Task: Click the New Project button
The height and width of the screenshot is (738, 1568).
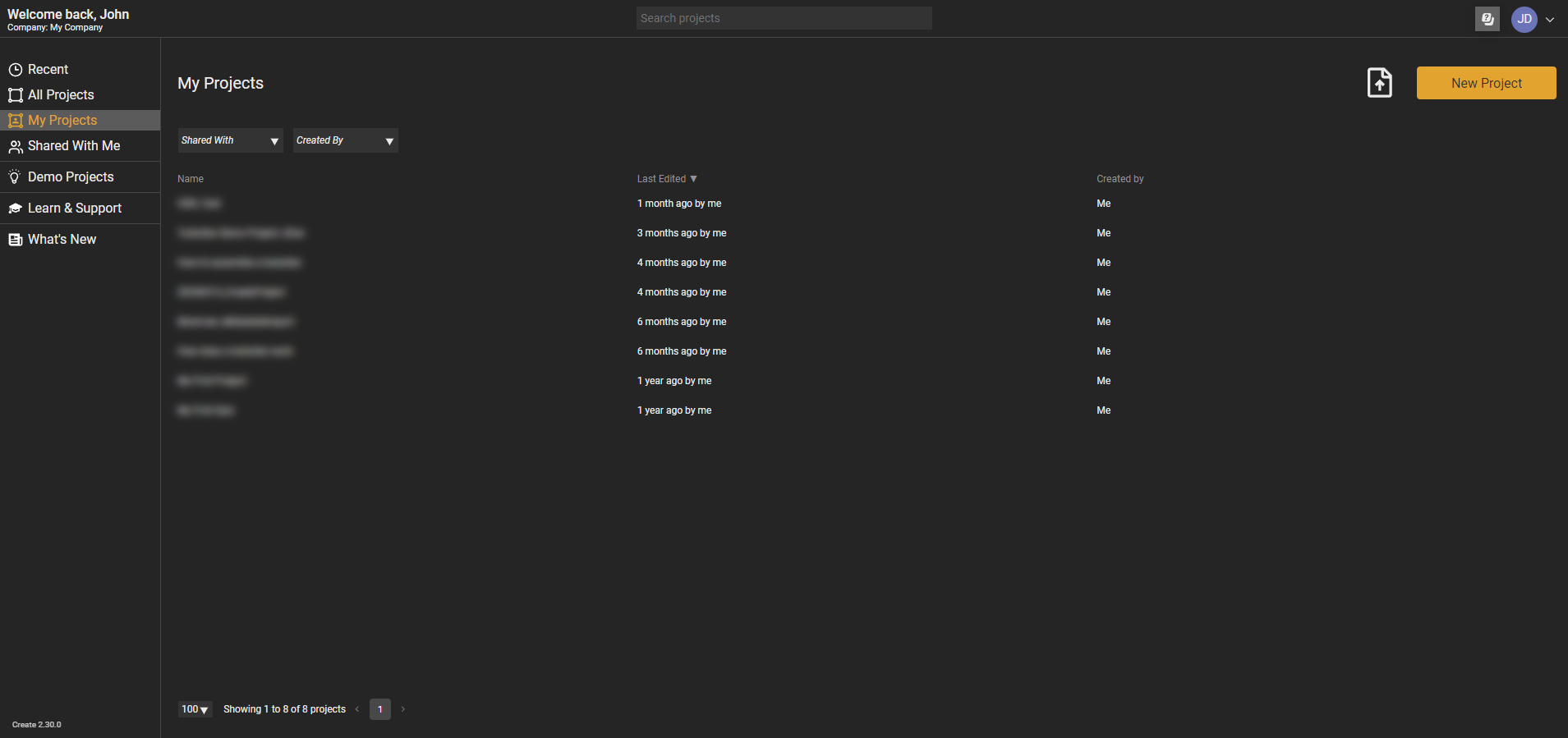Action: (x=1486, y=83)
